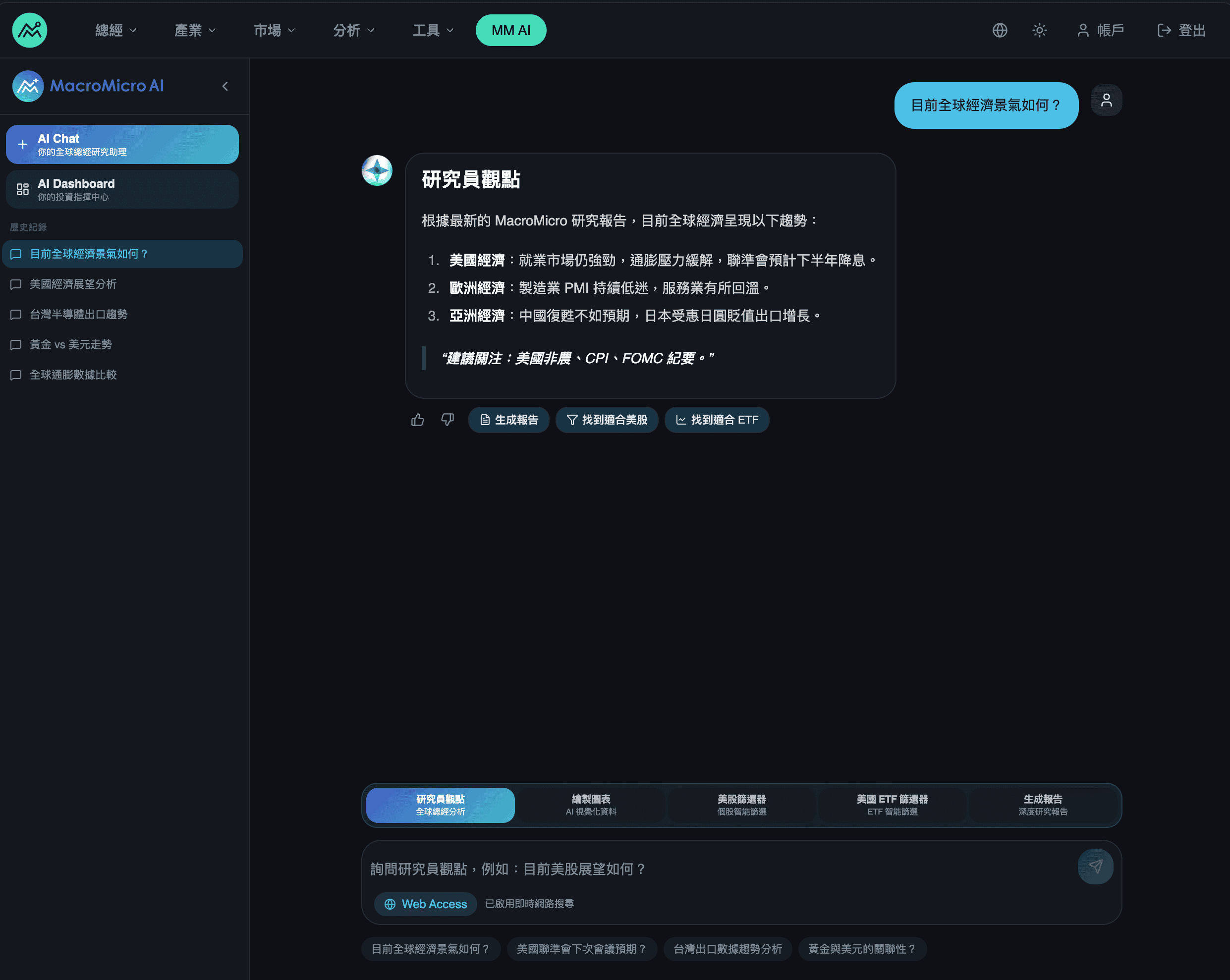
Task: Click the 美國經濟 list item text
Action: click(x=663, y=260)
